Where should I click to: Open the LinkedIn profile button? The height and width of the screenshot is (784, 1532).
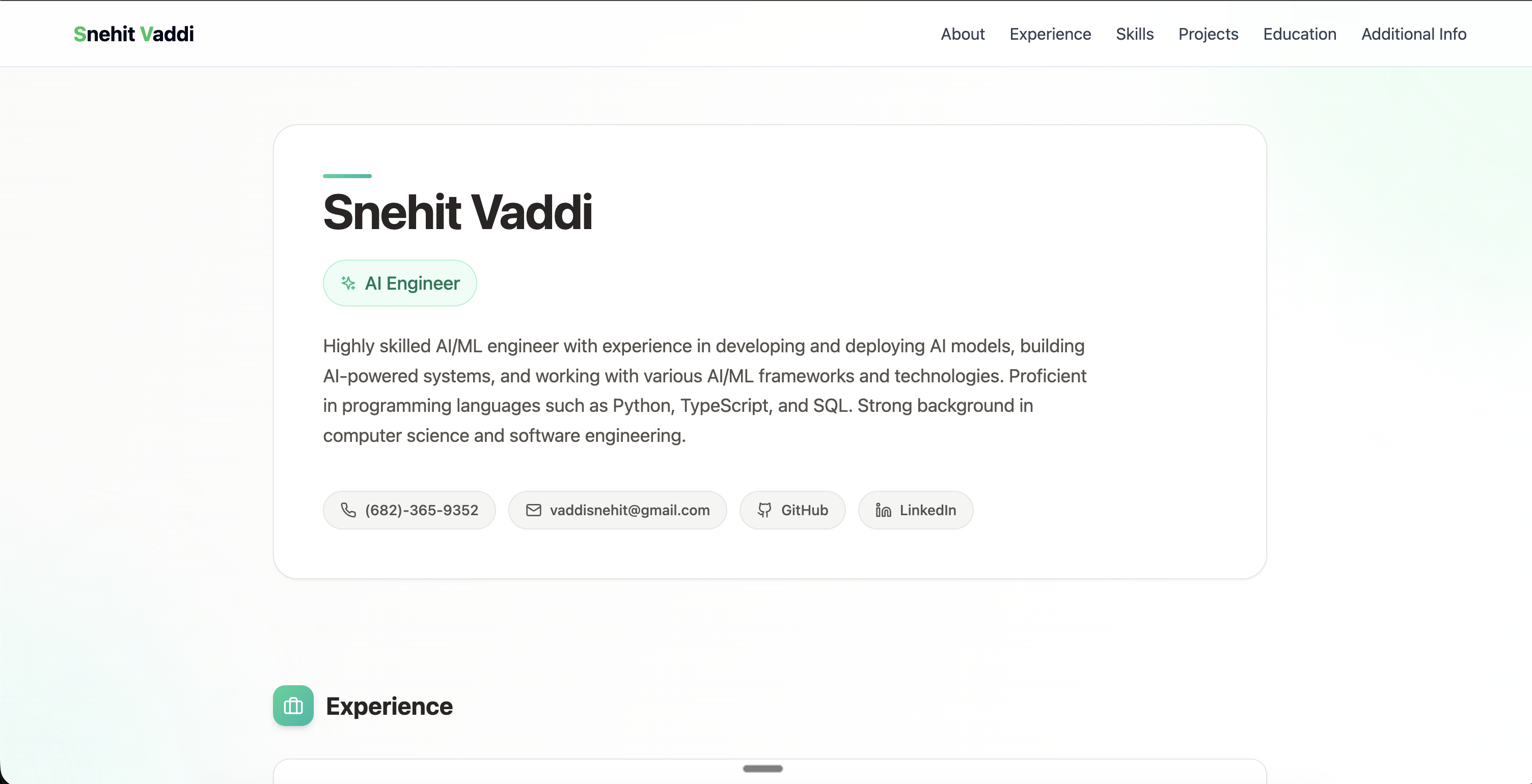tap(927, 510)
